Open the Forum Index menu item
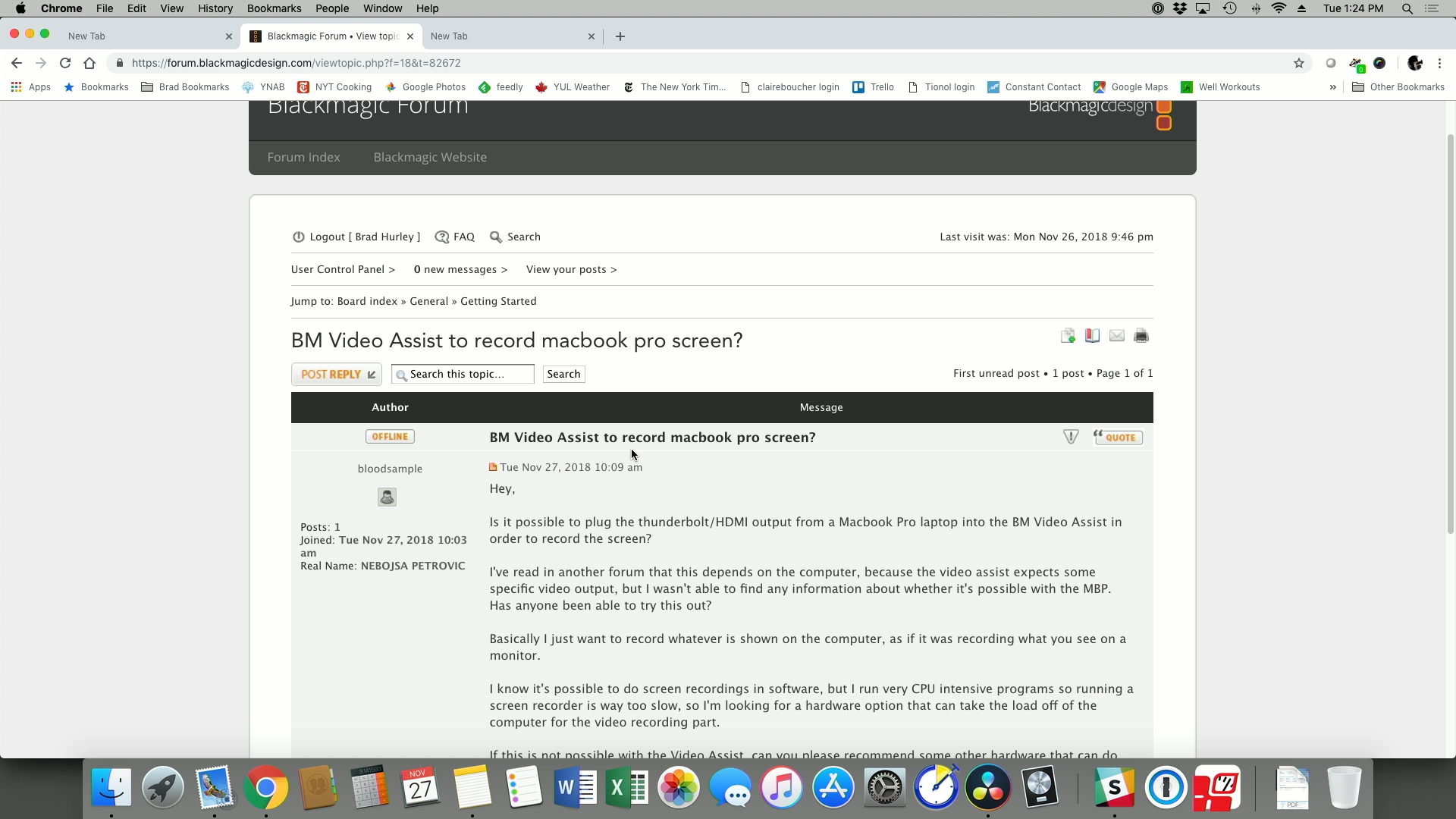Screen dimensions: 1456x819 point(303,156)
